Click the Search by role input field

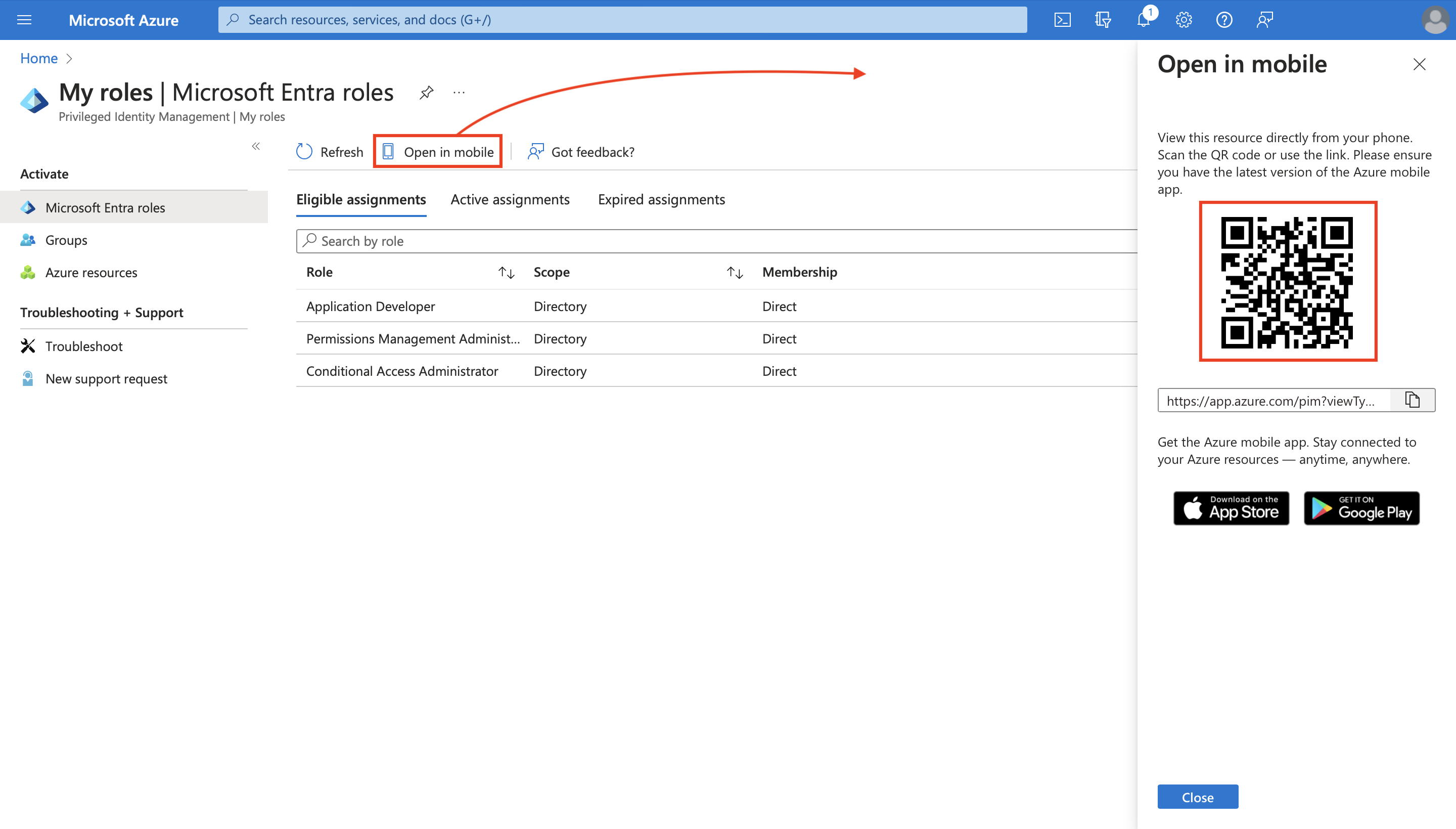714,241
